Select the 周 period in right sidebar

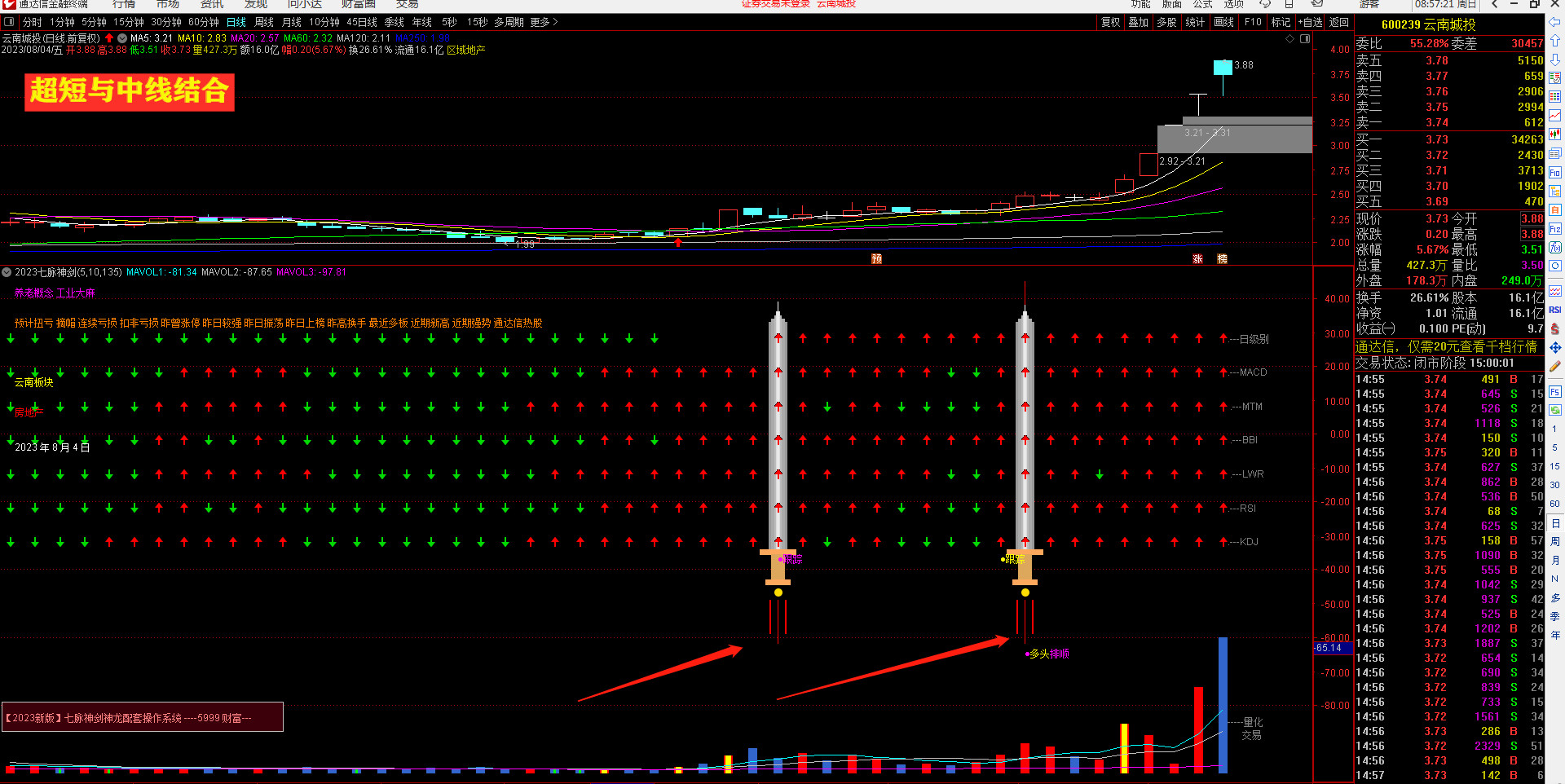pyautogui.click(x=1555, y=541)
